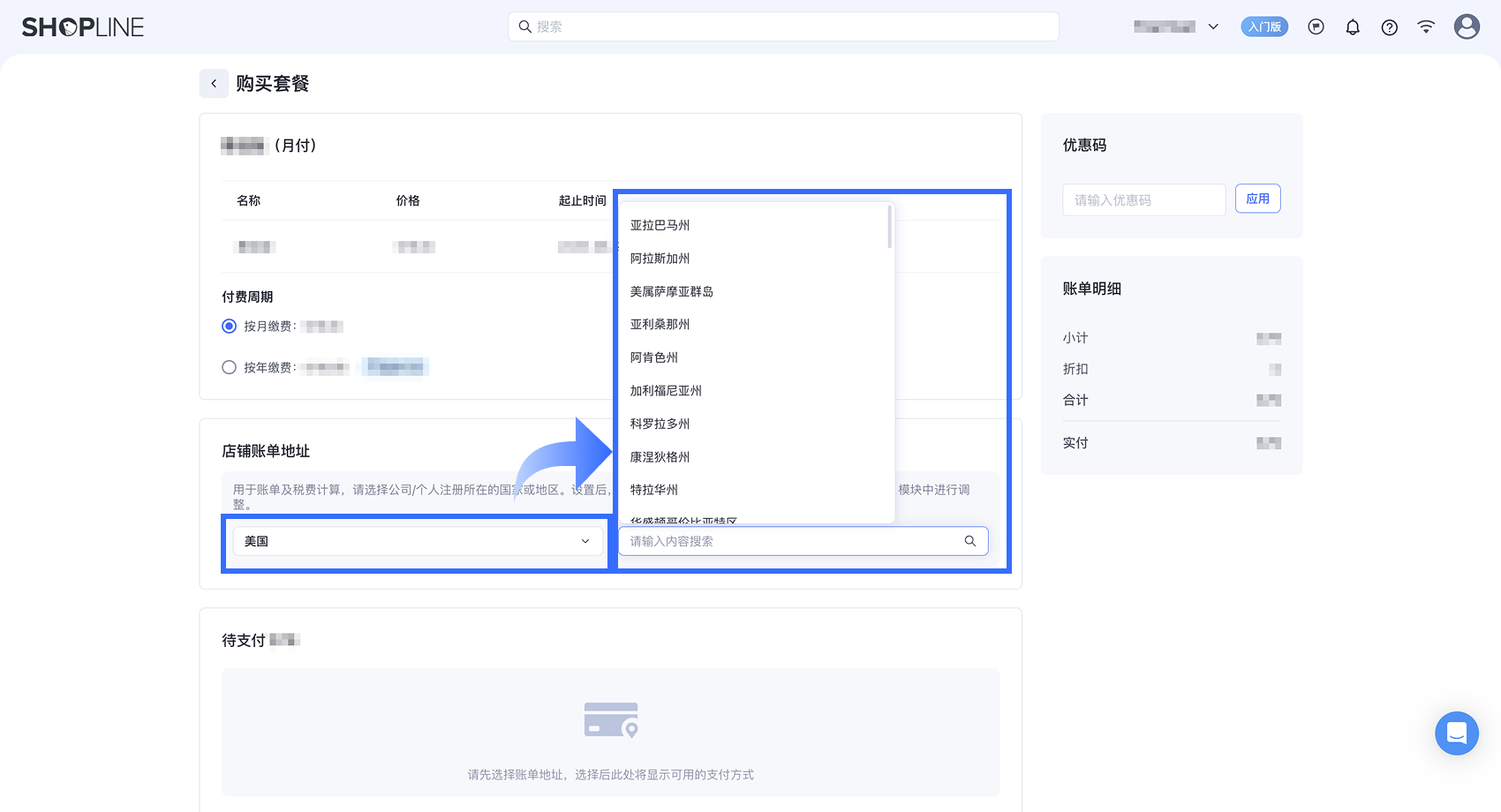Open the notifications bell
Screen dimensions: 1501x812
pos(1353,26)
